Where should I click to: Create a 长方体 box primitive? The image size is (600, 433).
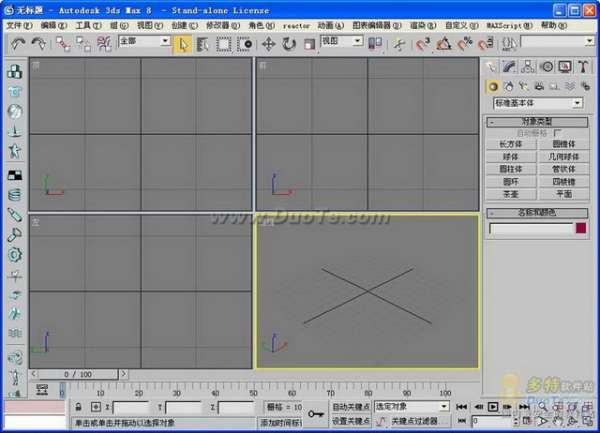pyautogui.click(x=511, y=144)
